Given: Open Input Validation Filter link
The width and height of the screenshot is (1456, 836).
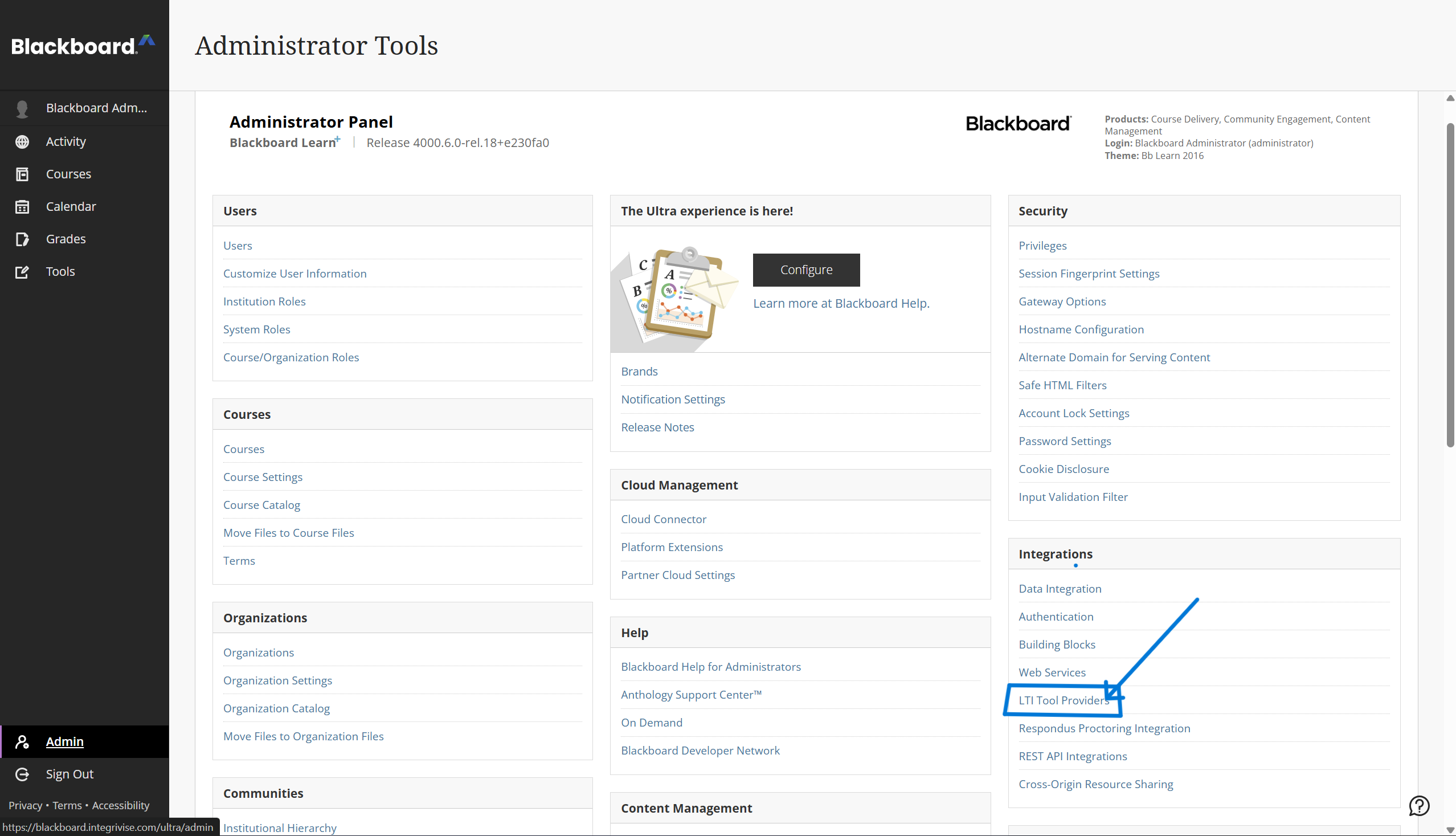Looking at the screenshot, I should pos(1073,497).
